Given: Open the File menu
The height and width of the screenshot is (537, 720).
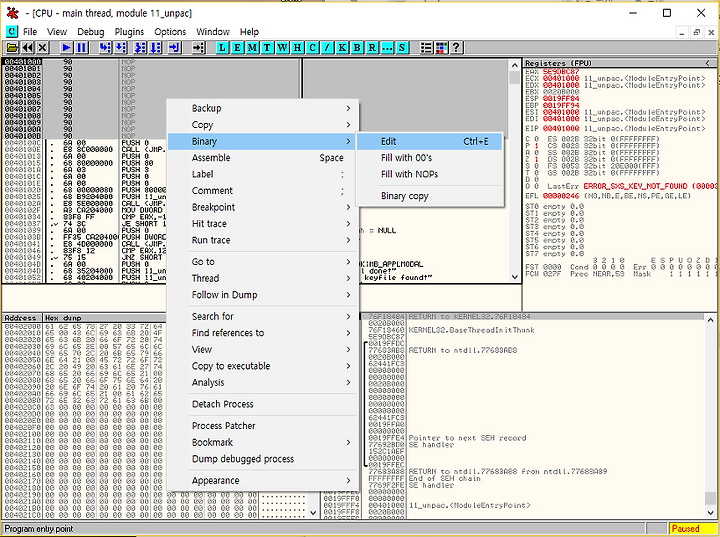Looking at the screenshot, I should click(30, 32).
